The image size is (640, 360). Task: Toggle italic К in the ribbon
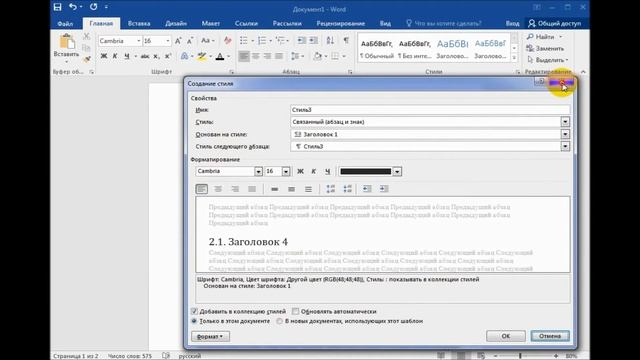pos(115,56)
